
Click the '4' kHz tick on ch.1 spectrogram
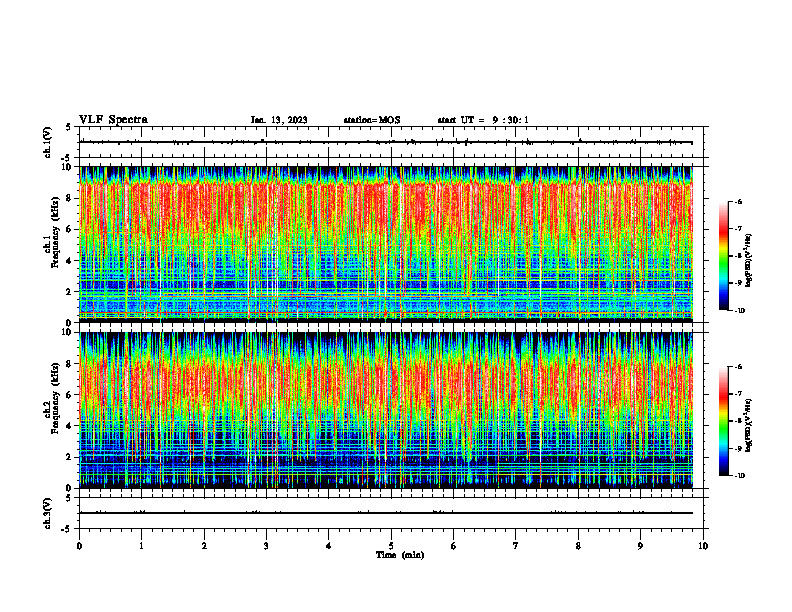(x=70, y=261)
